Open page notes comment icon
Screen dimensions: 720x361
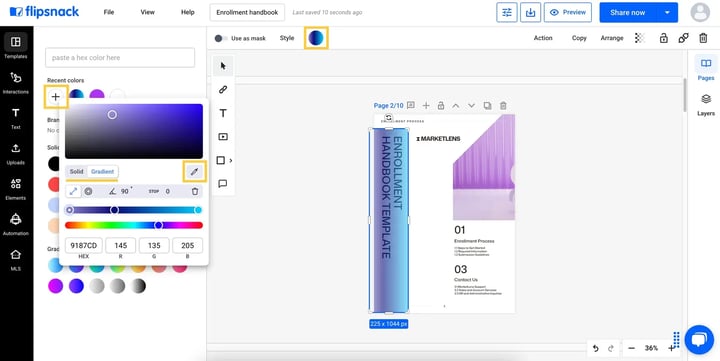pyautogui.click(x=411, y=106)
